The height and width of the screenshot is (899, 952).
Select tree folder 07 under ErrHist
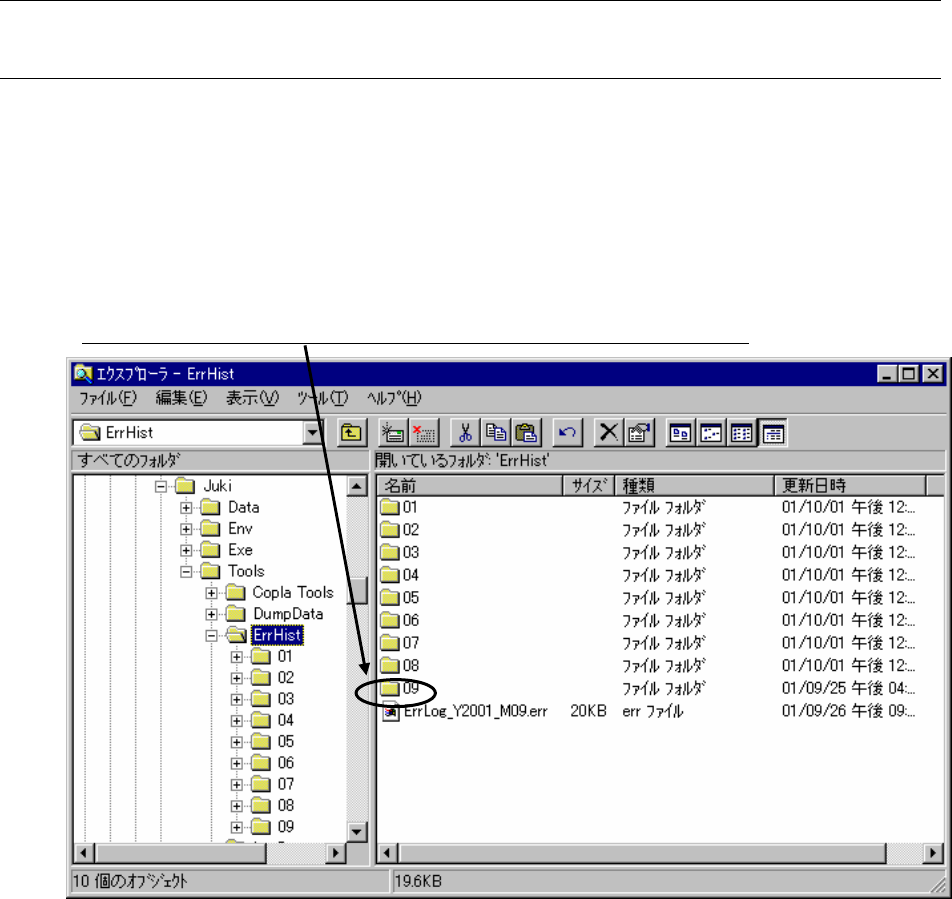273,784
